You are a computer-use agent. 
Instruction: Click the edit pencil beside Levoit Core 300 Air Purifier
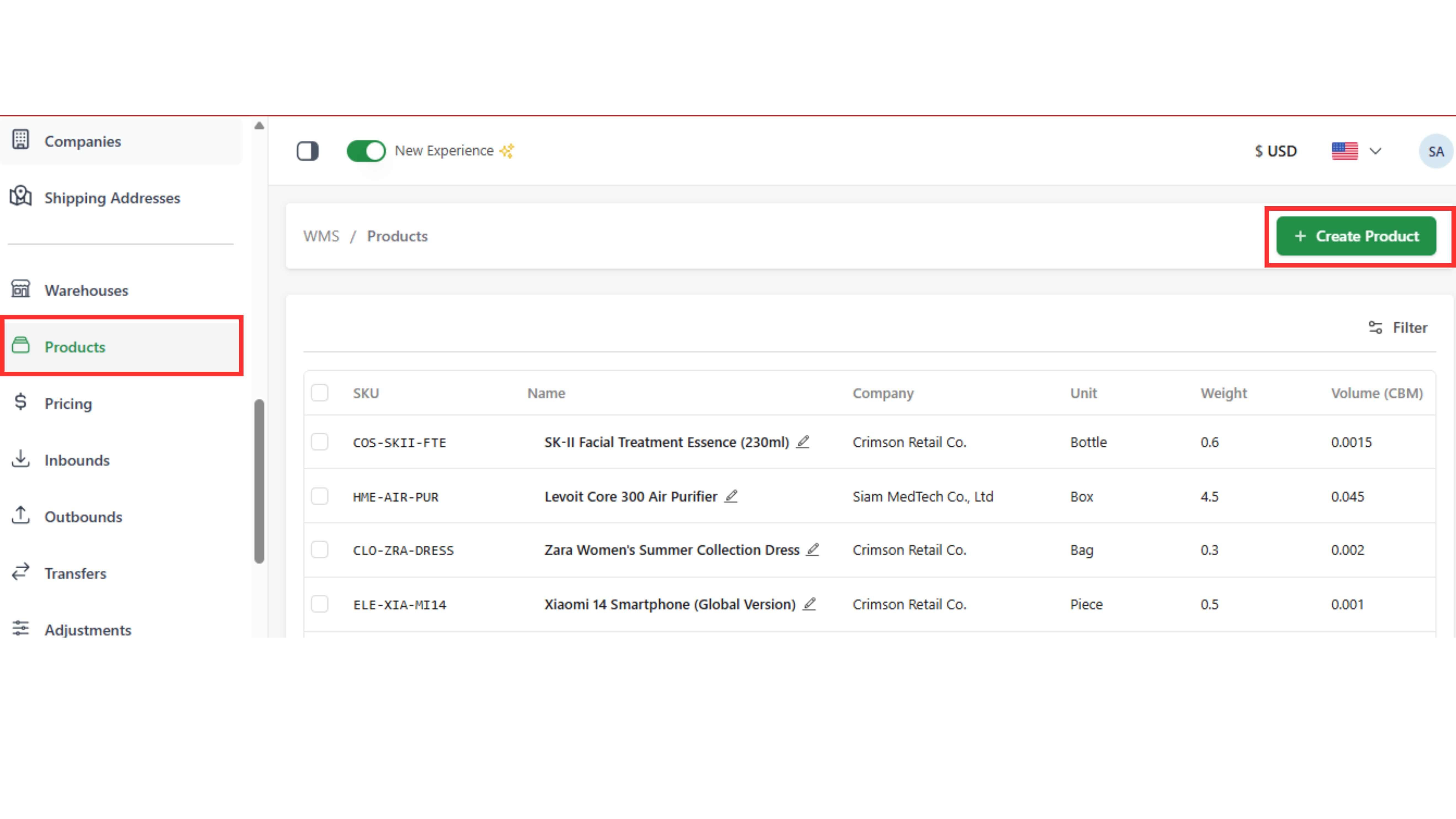(731, 496)
